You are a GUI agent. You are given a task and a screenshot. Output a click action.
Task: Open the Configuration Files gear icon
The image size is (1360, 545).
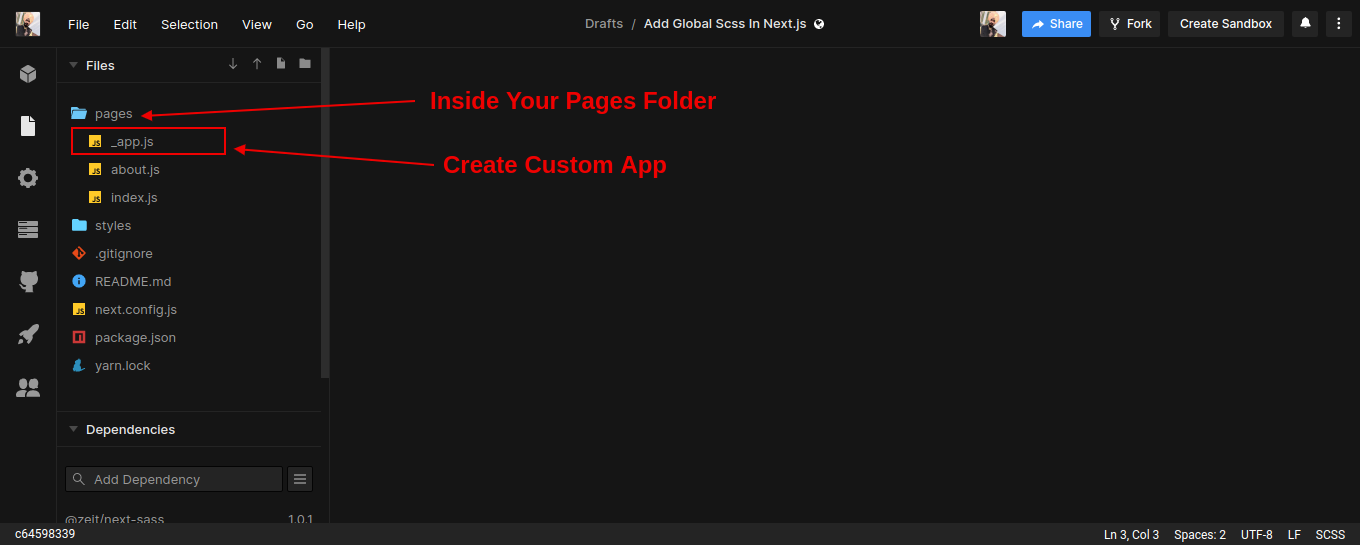pos(28,178)
